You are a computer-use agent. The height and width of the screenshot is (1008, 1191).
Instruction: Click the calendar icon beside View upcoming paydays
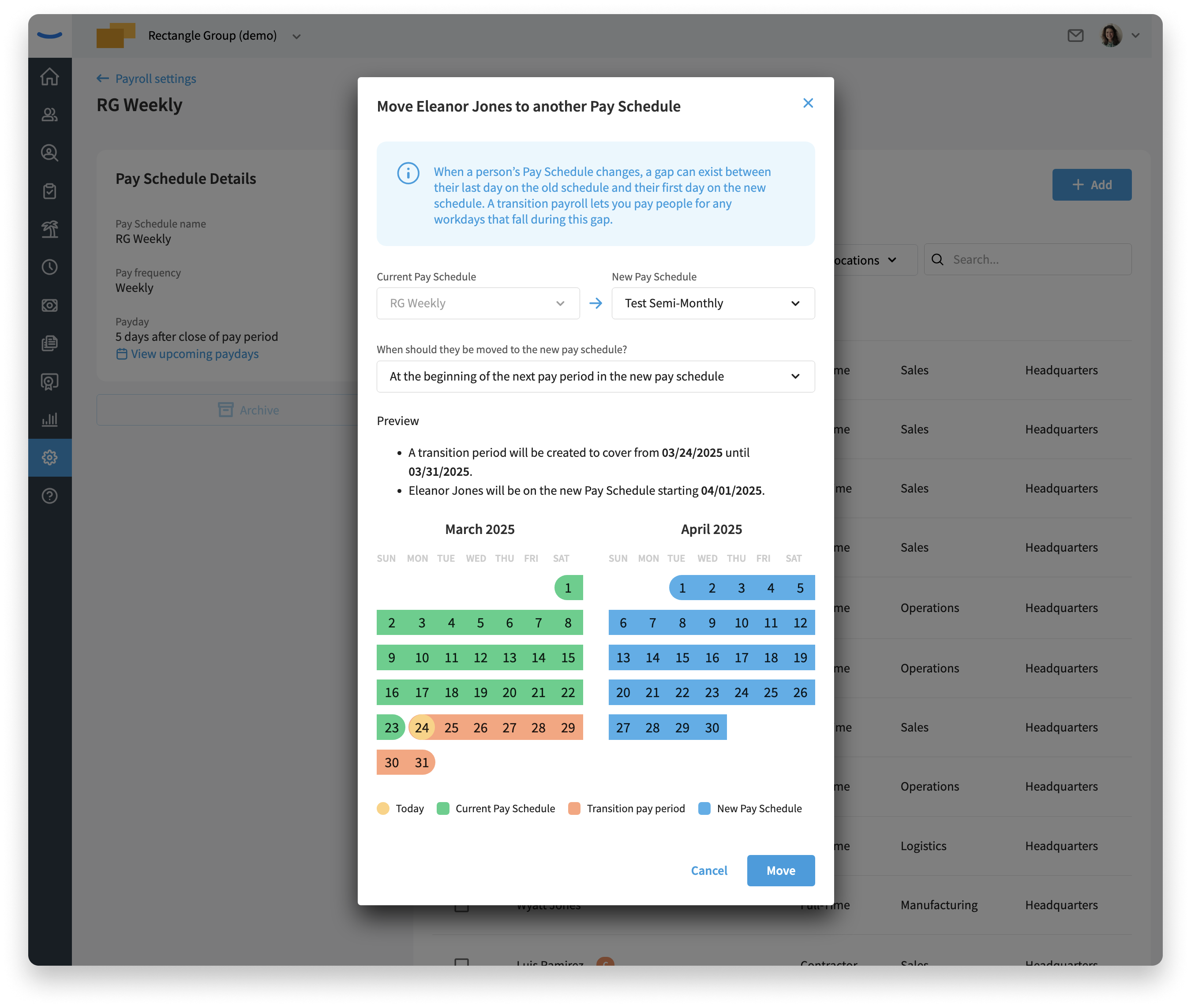click(121, 354)
